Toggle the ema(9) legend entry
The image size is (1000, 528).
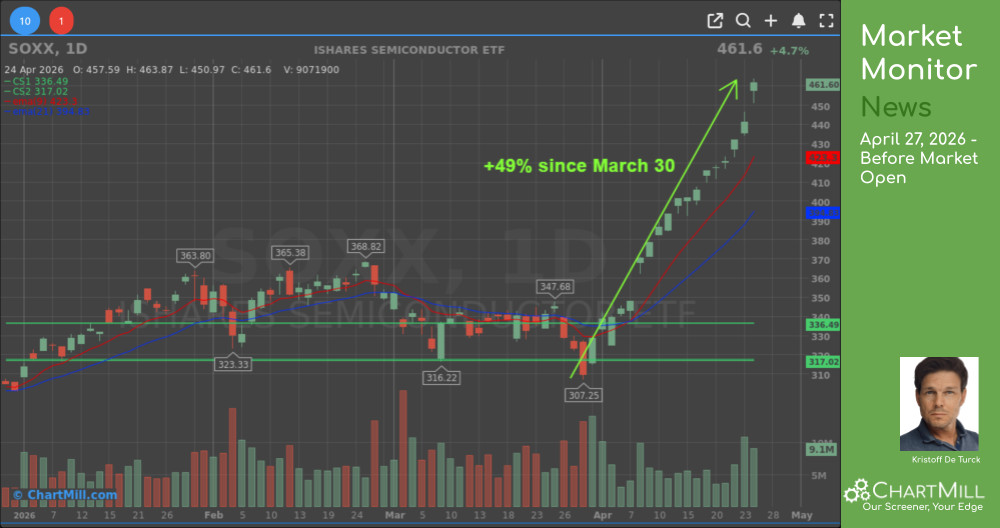37,102
